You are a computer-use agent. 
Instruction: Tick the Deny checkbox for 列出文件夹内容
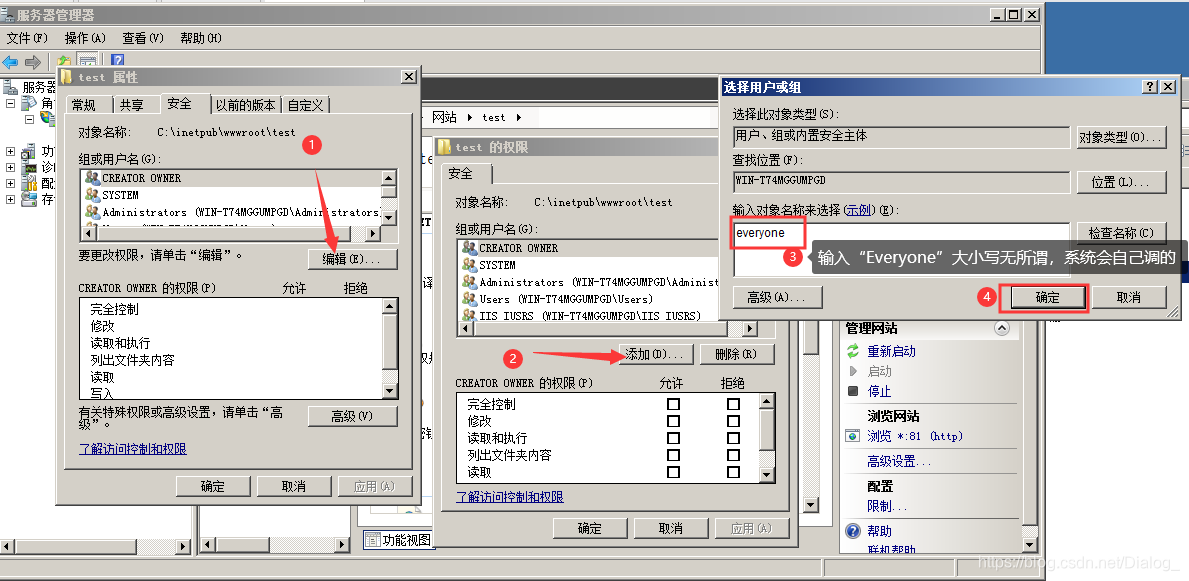point(733,455)
